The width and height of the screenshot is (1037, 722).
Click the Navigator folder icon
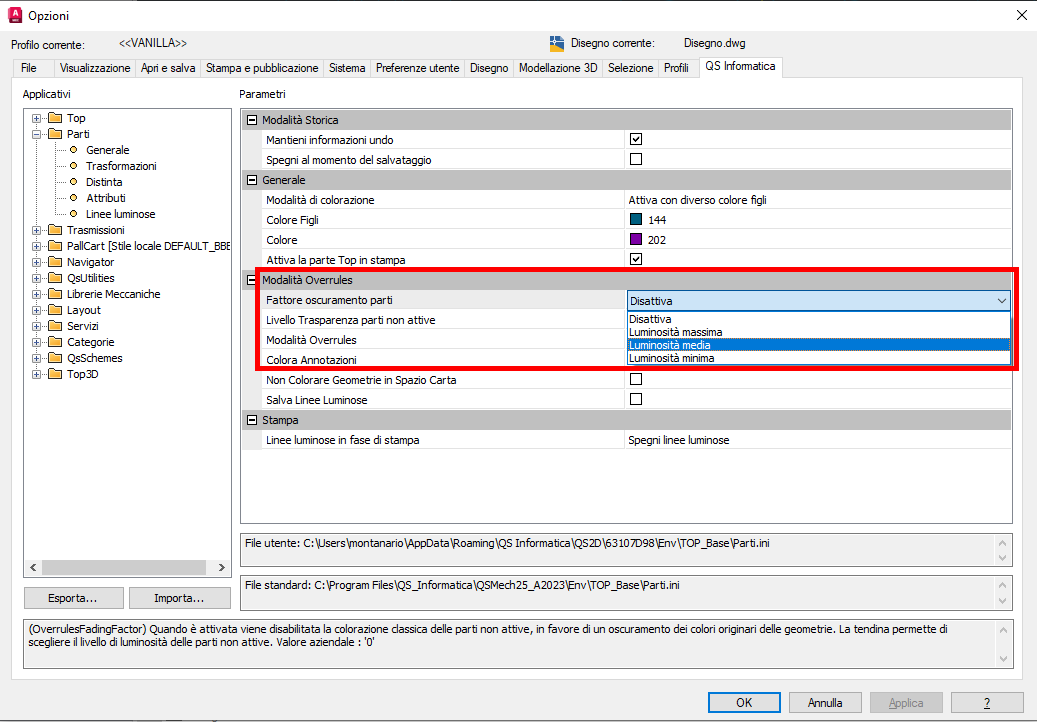click(55, 262)
